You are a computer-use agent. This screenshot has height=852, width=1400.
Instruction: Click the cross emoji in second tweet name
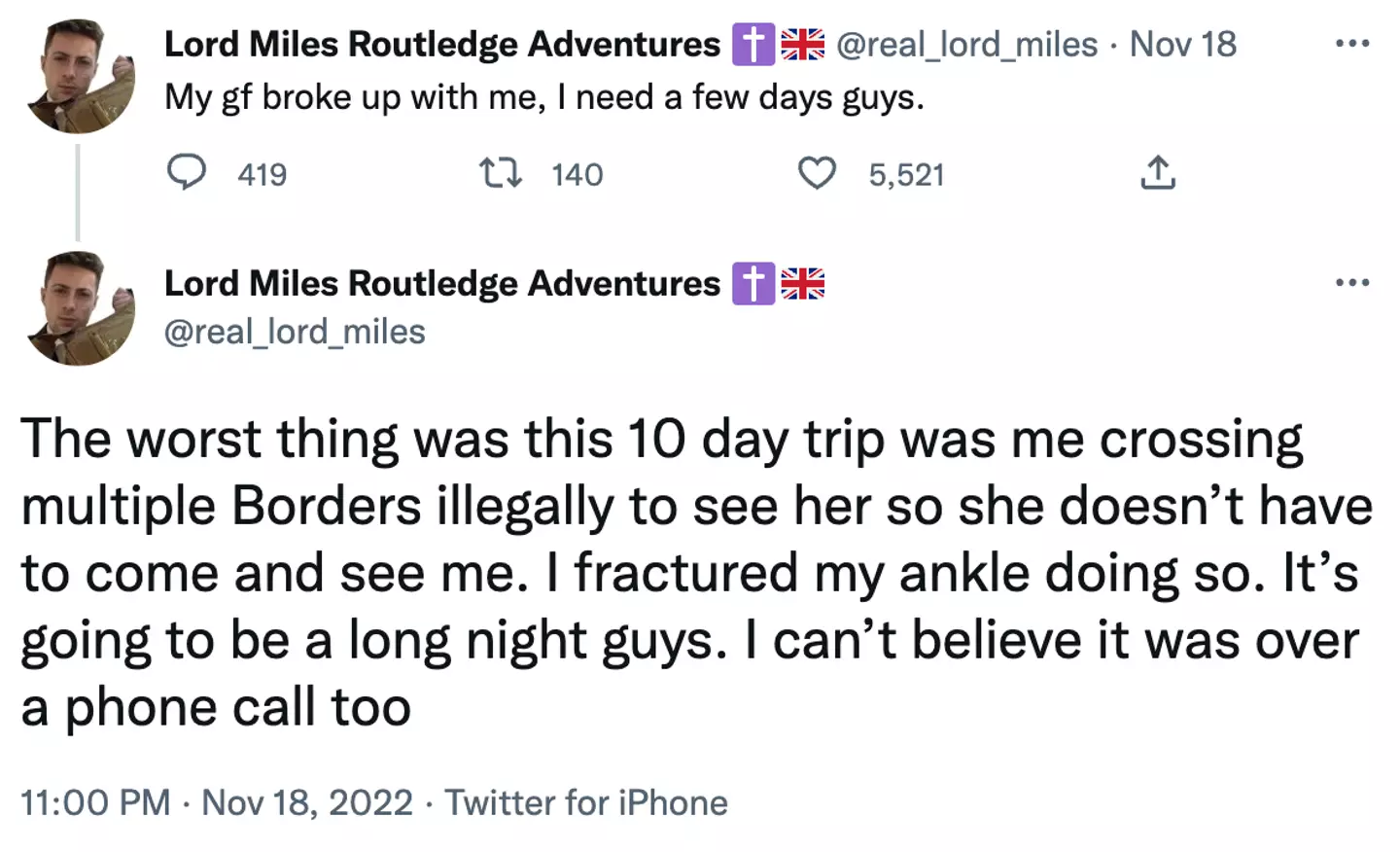(752, 284)
